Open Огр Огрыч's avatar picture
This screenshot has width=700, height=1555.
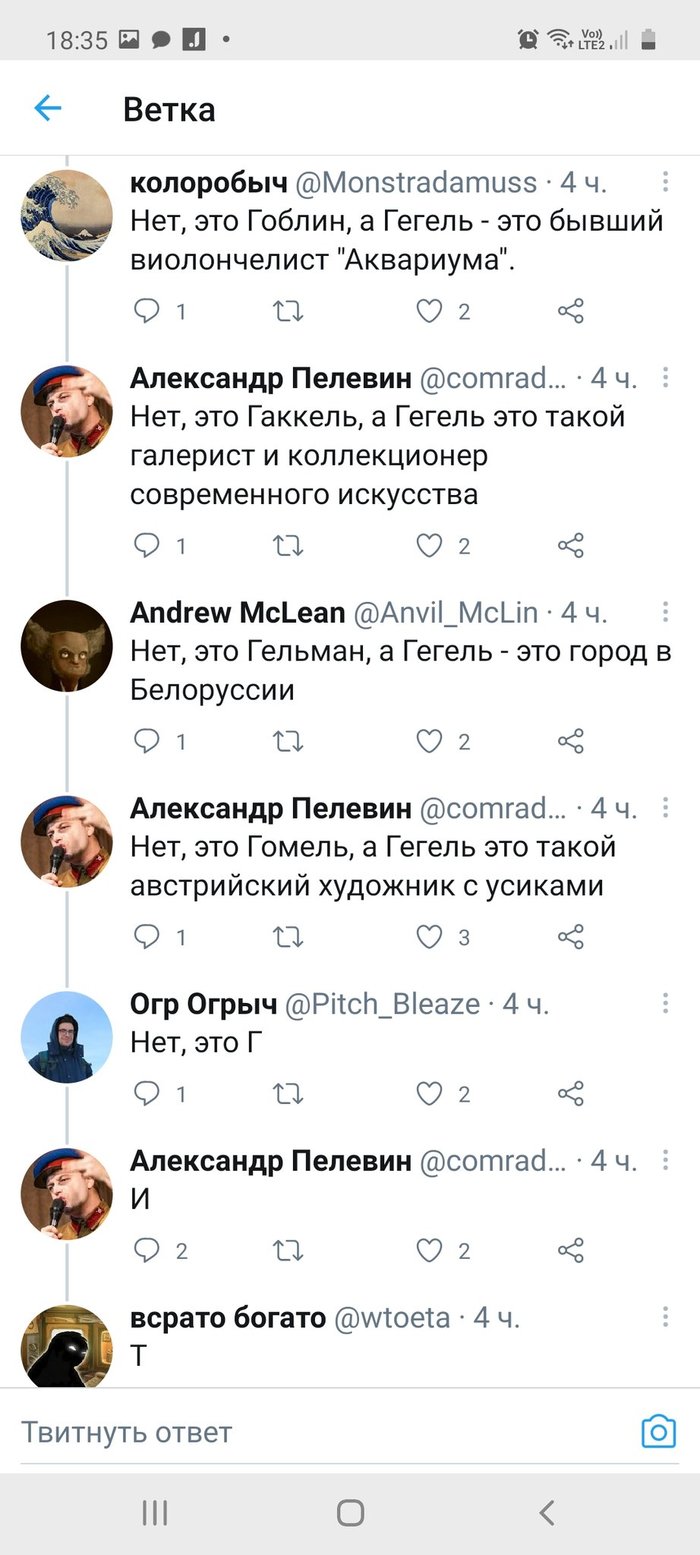(x=67, y=1036)
